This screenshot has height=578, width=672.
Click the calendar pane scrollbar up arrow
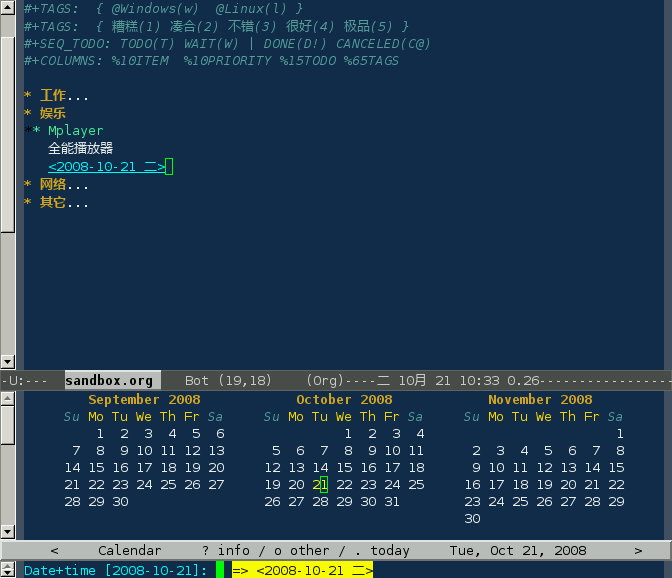click(8, 399)
